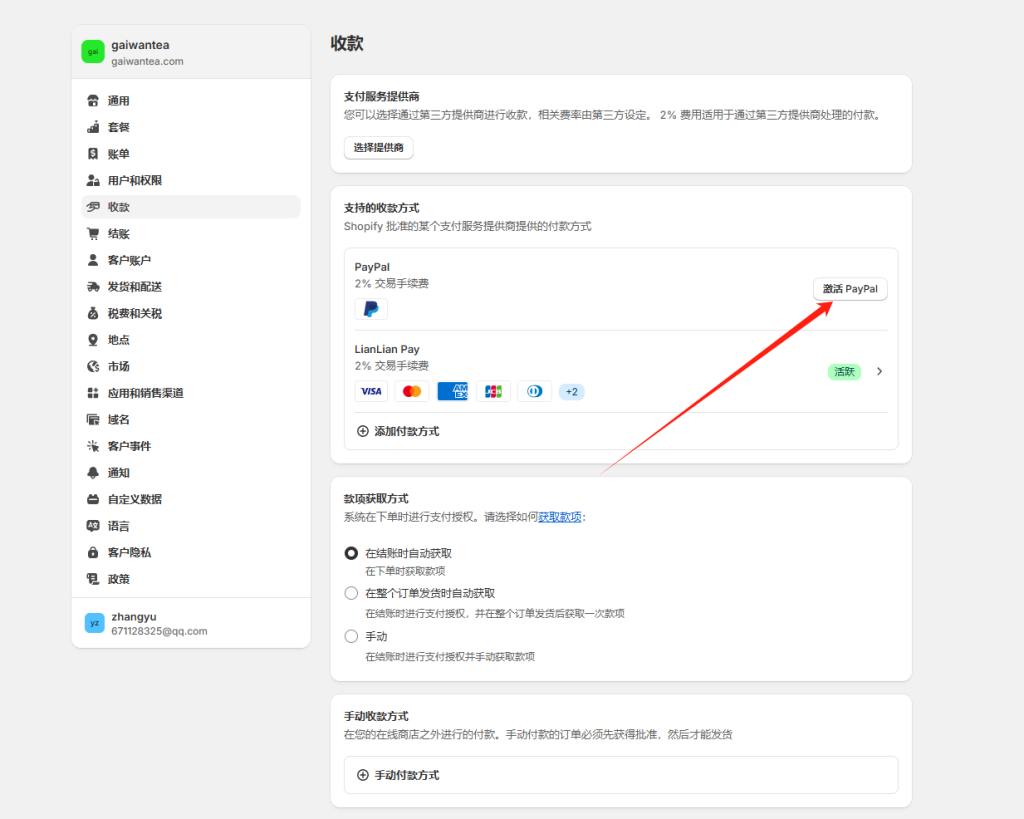Image resolution: width=1024 pixels, height=819 pixels.
Task: Click the 客户隐私 lock icon
Action: (x=95, y=552)
